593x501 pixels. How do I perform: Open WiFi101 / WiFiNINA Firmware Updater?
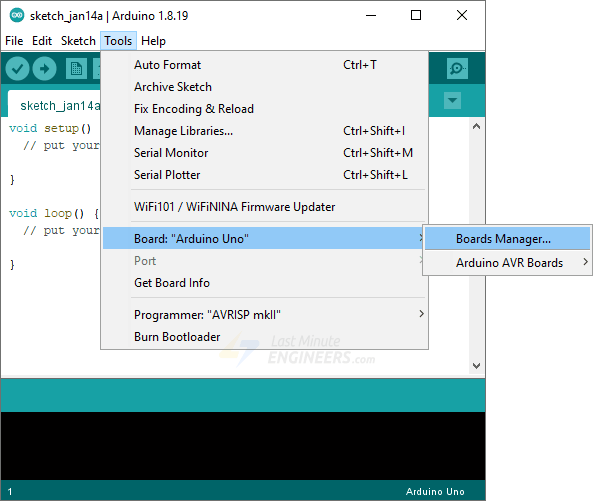[x=265, y=207]
